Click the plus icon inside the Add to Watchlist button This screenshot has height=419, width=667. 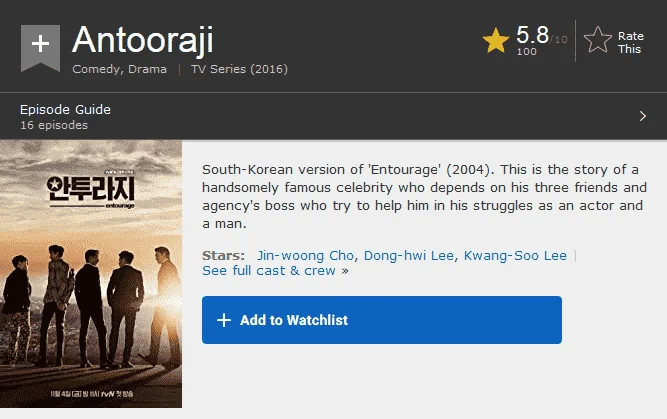coord(224,320)
